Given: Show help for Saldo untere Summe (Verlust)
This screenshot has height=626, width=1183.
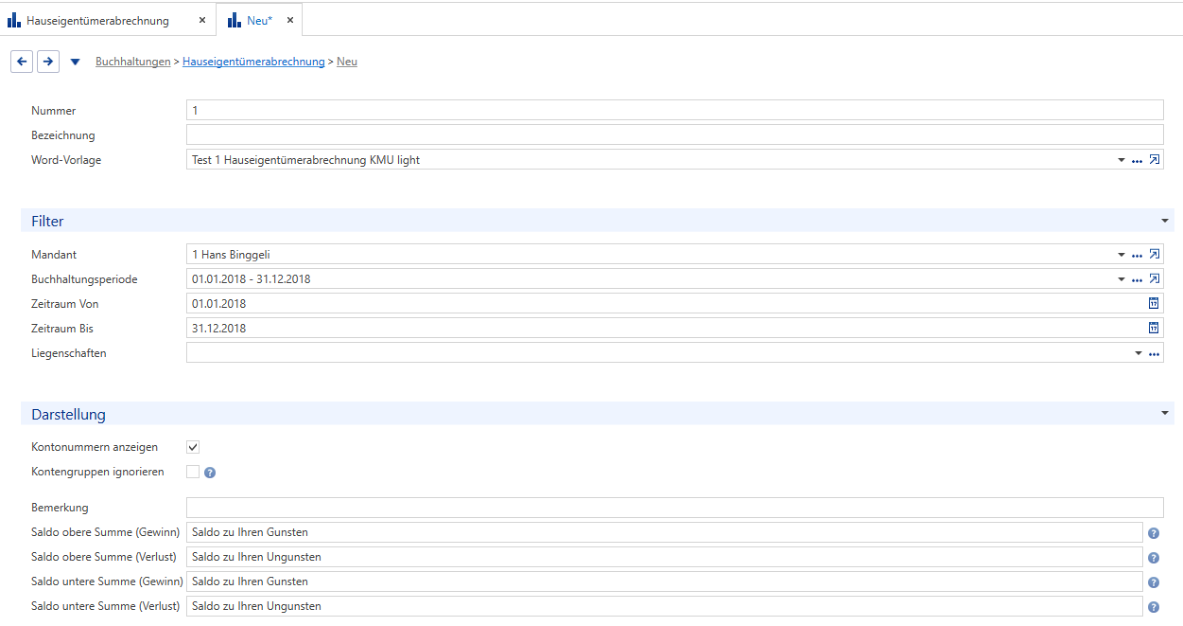Looking at the screenshot, I should 1154,607.
